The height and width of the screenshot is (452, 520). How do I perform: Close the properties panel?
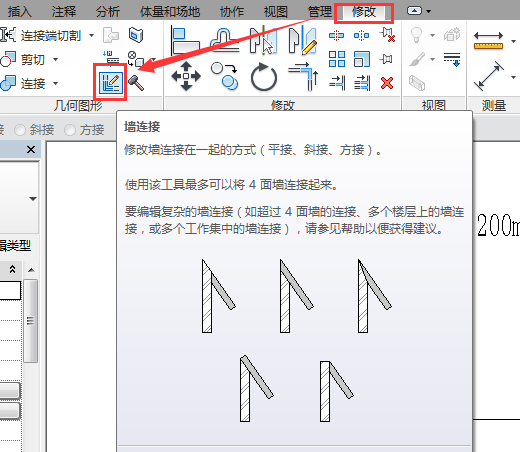31,149
